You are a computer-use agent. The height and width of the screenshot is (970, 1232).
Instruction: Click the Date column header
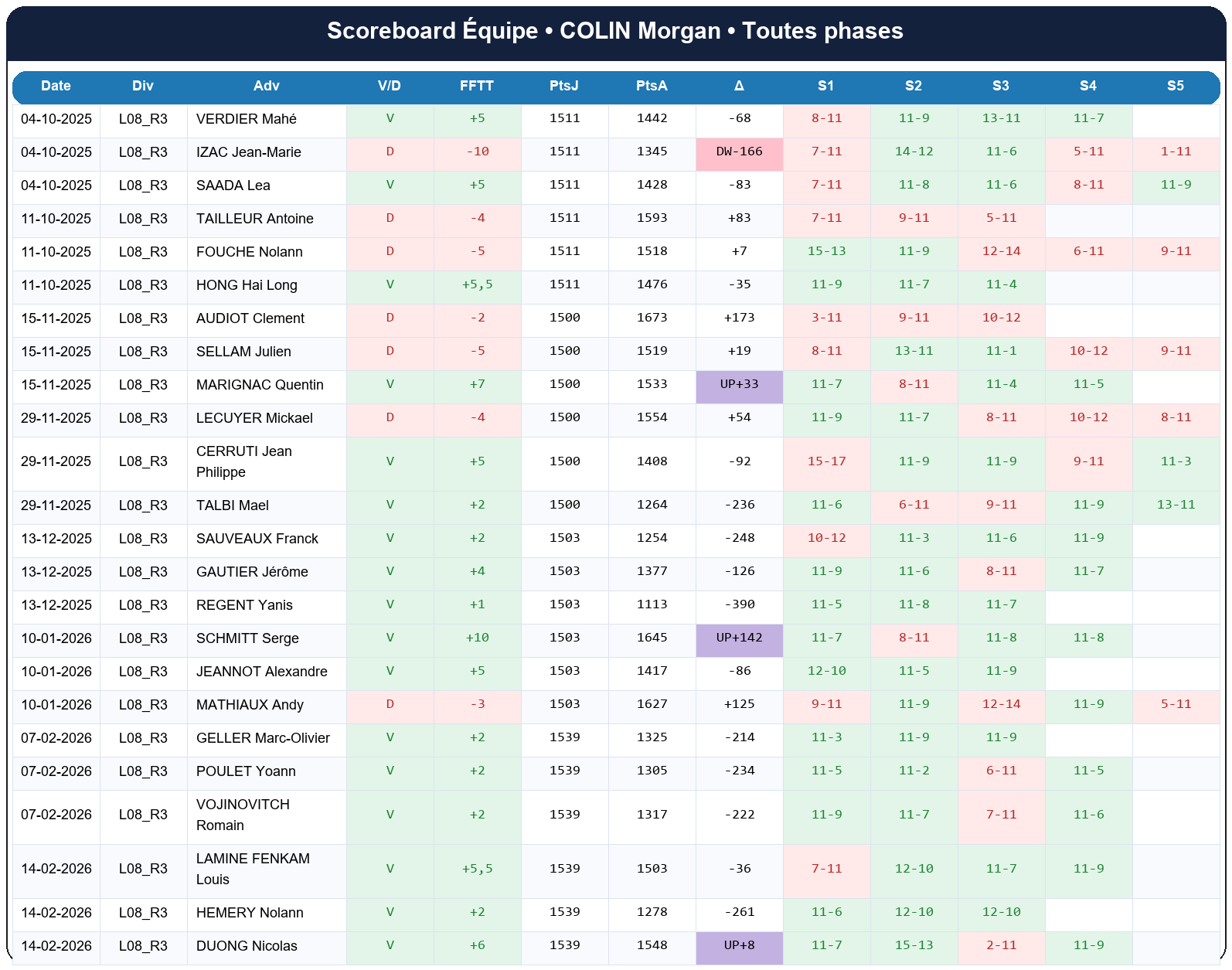(x=56, y=86)
